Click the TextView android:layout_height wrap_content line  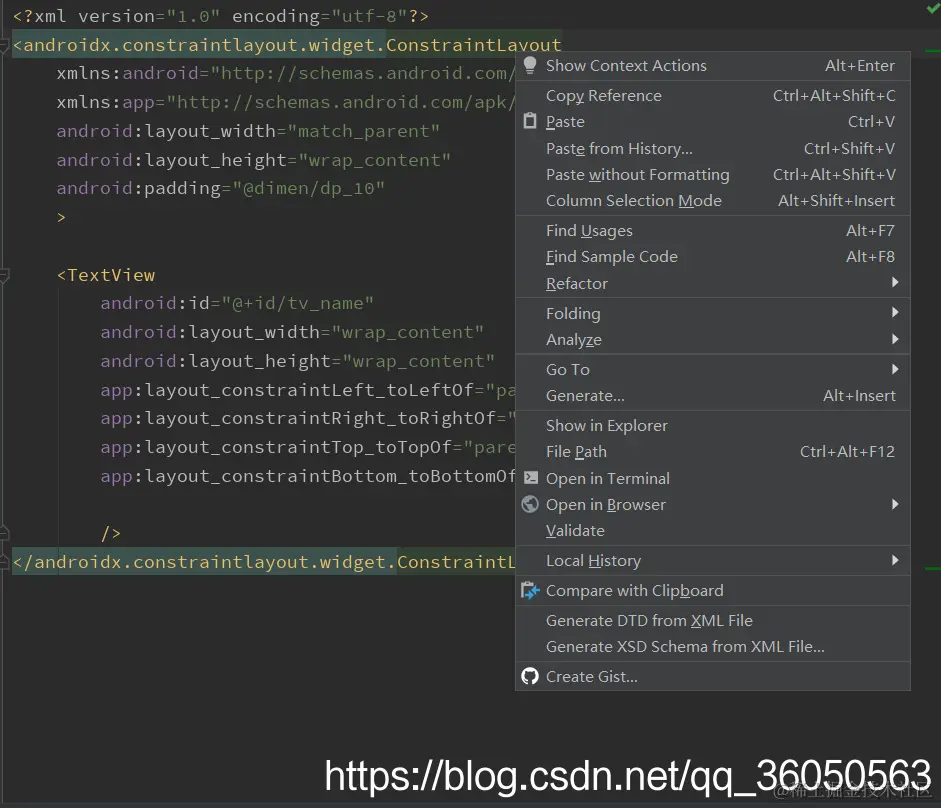point(298,361)
